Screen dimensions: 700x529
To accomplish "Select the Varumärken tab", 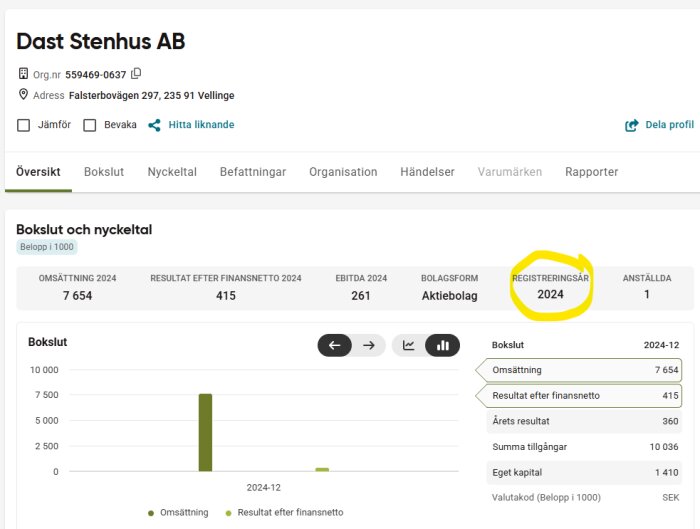I will tap(510, 172).
